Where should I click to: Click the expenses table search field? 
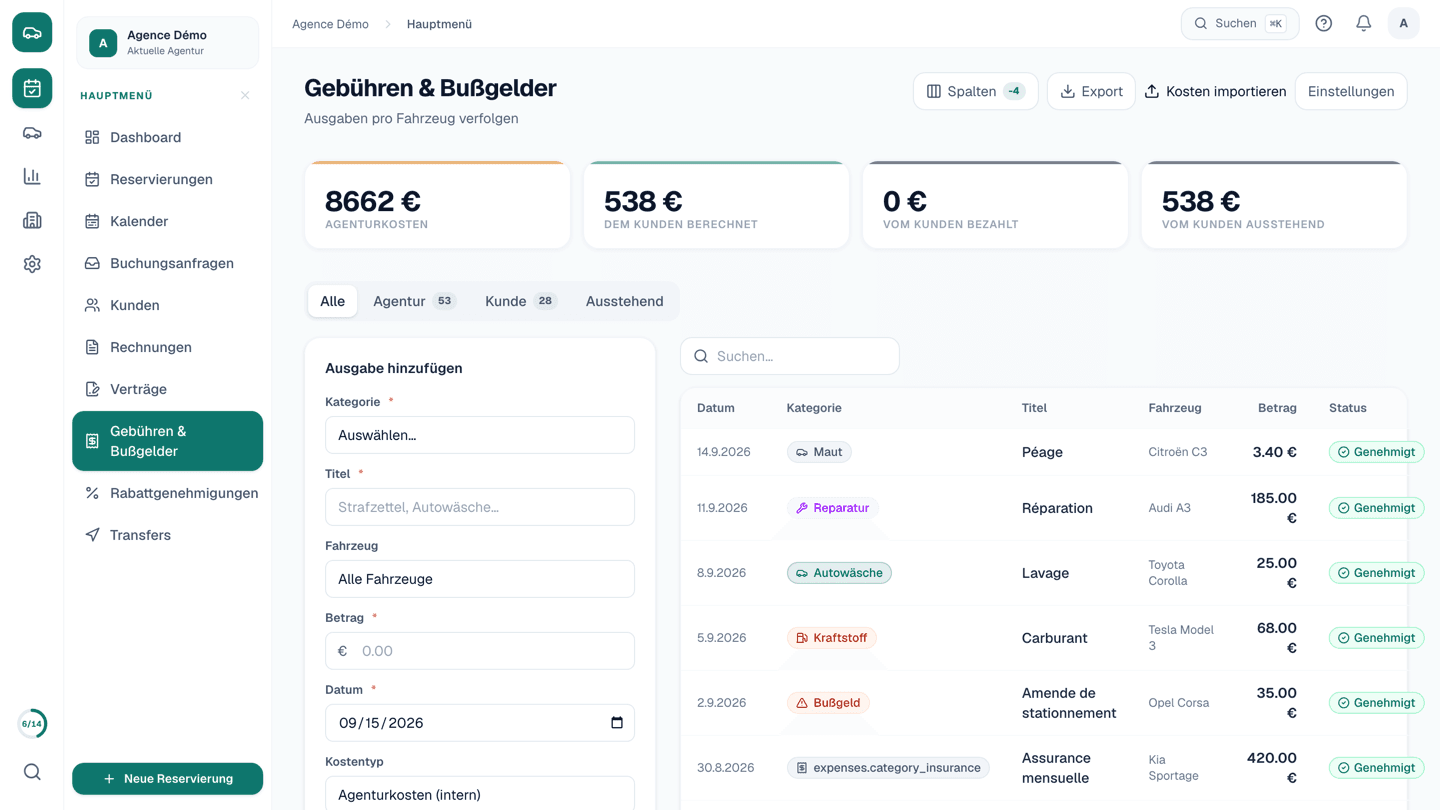790,356
